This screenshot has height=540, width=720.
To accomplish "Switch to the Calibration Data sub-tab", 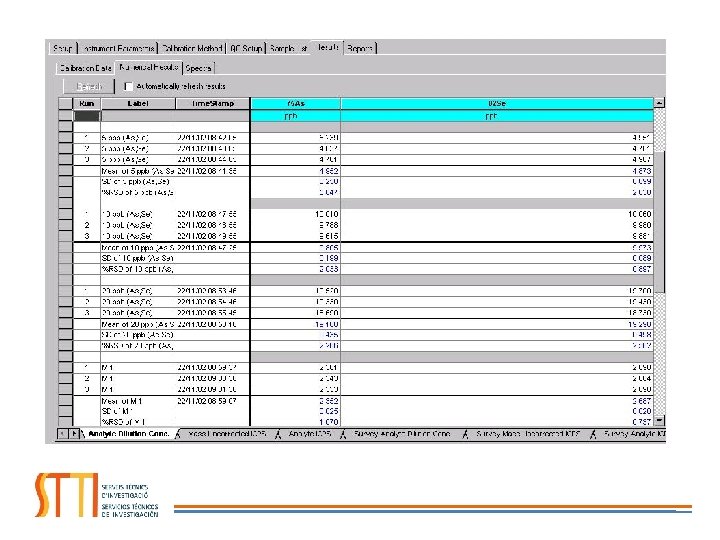I will 86,68.
